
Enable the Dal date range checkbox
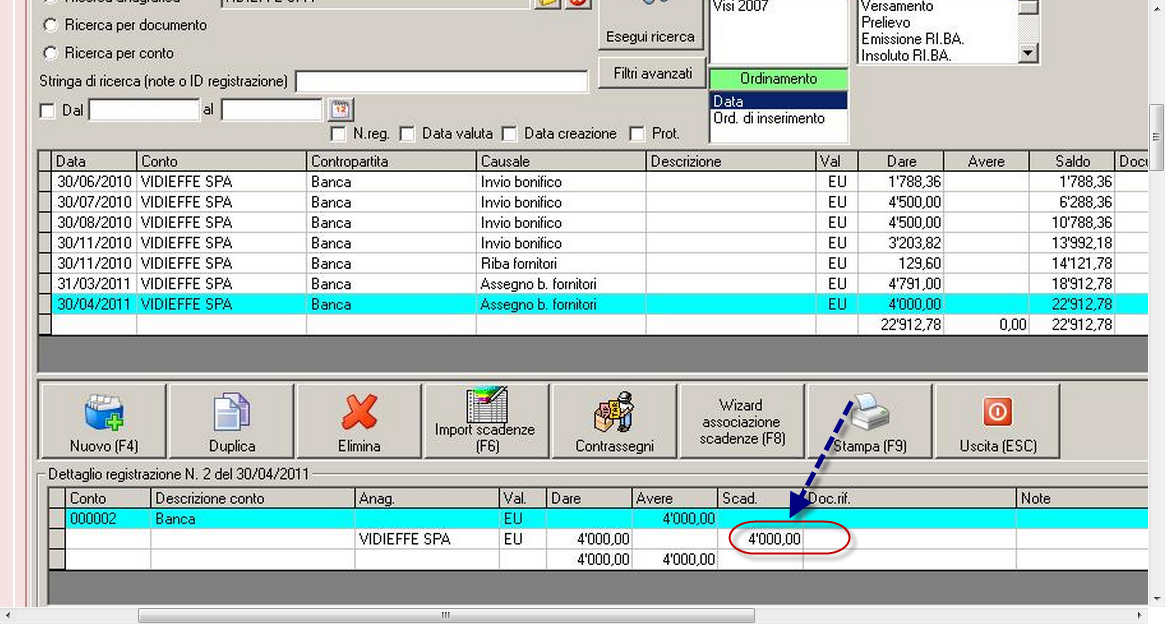(x=48, y=111)
